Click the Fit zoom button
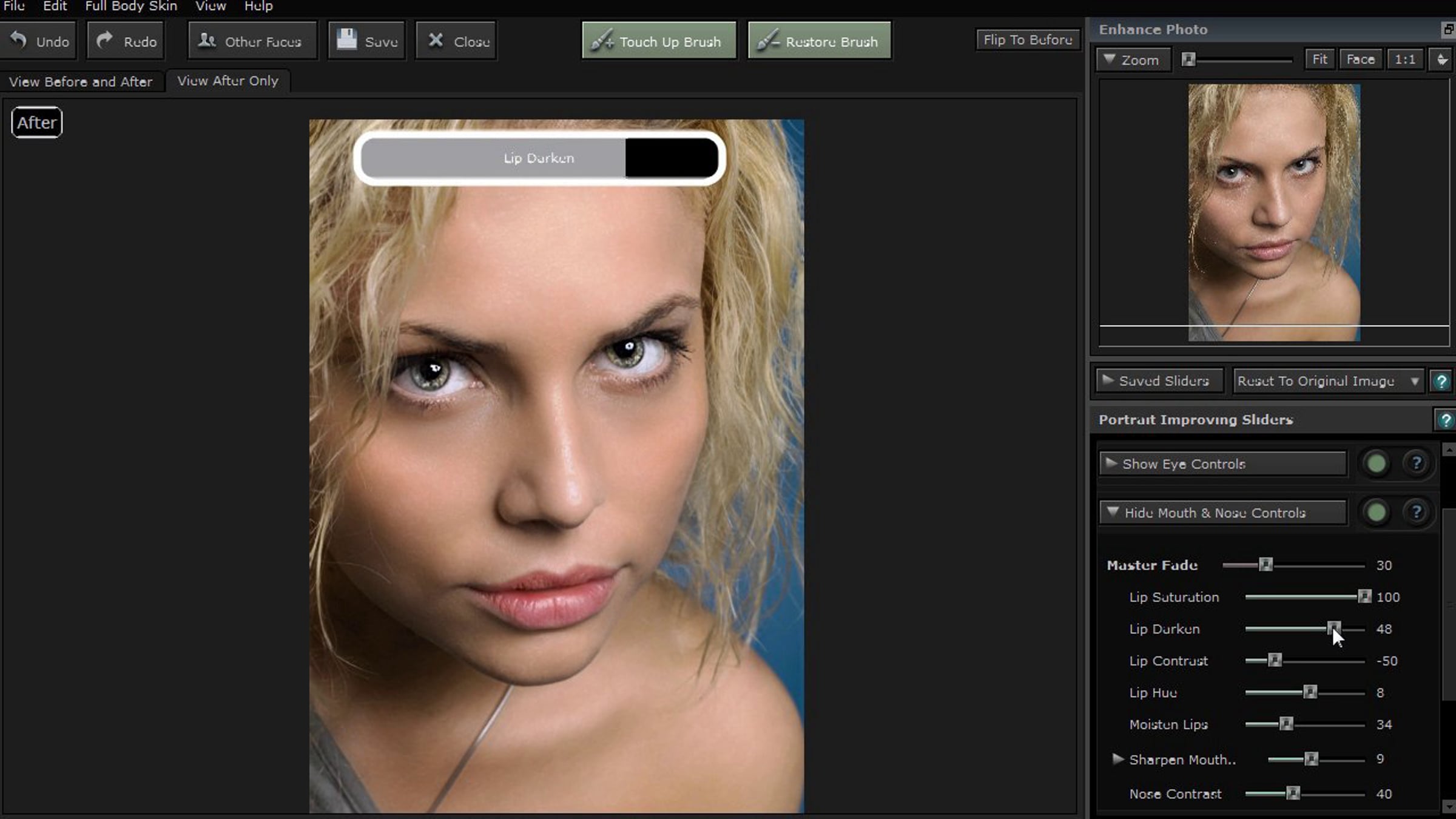This screenshot has height=819, width=1456. [1319, 59]
